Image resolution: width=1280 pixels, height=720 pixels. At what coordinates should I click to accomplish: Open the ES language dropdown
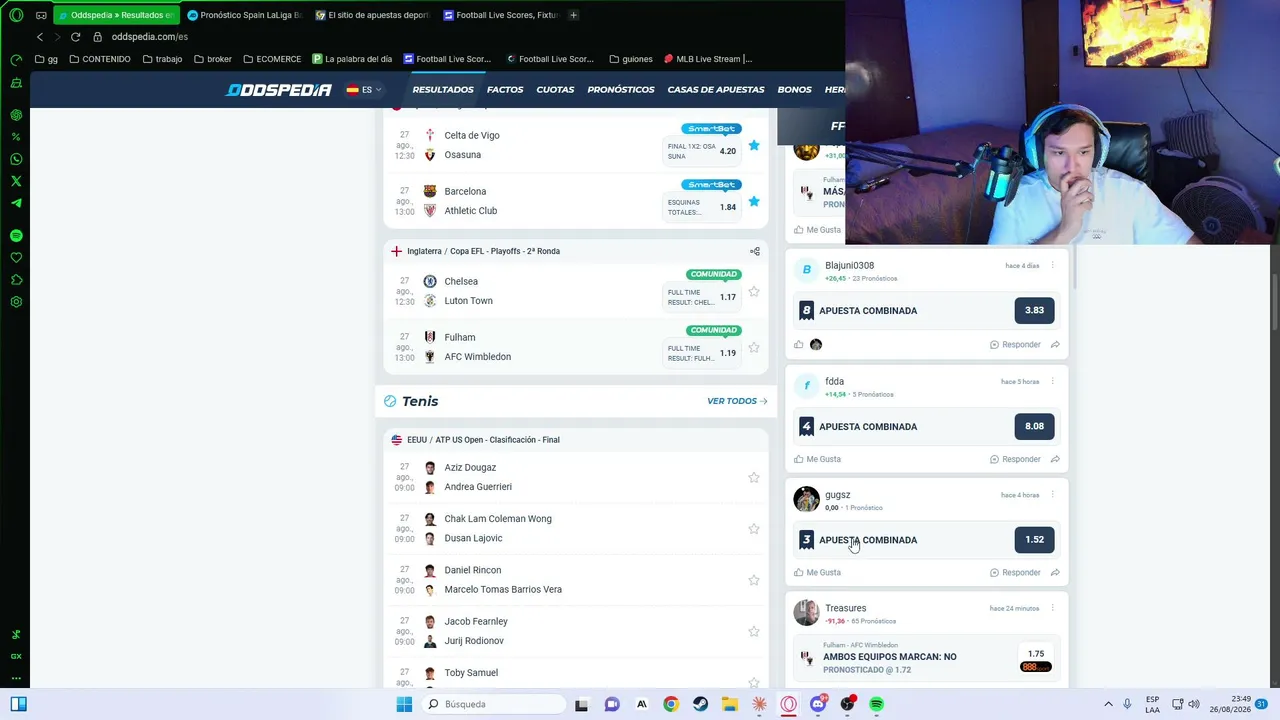364,90
